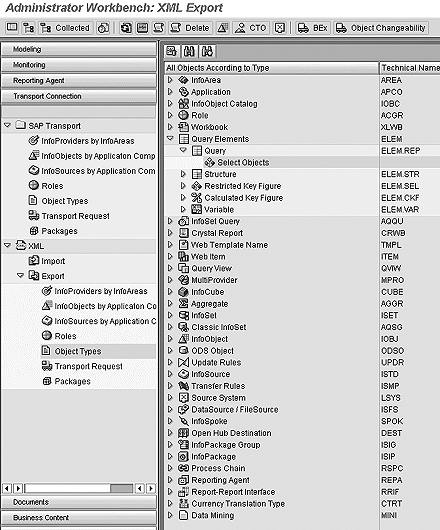Click the find-next binoculars icon
This screenshot has height=530, width=440.
coord(207,52)
